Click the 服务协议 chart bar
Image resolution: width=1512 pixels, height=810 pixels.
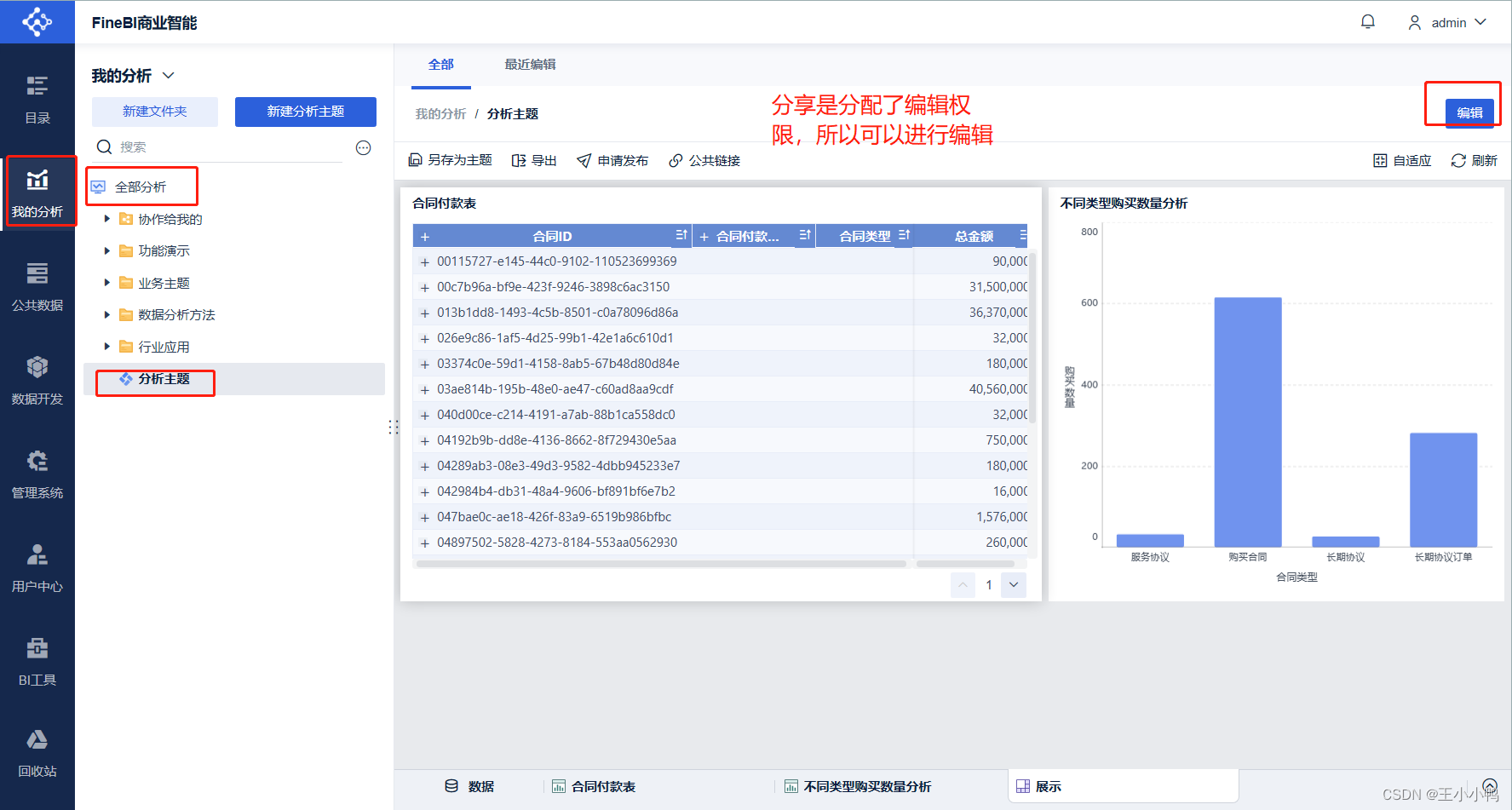(x=1150, y=541)
